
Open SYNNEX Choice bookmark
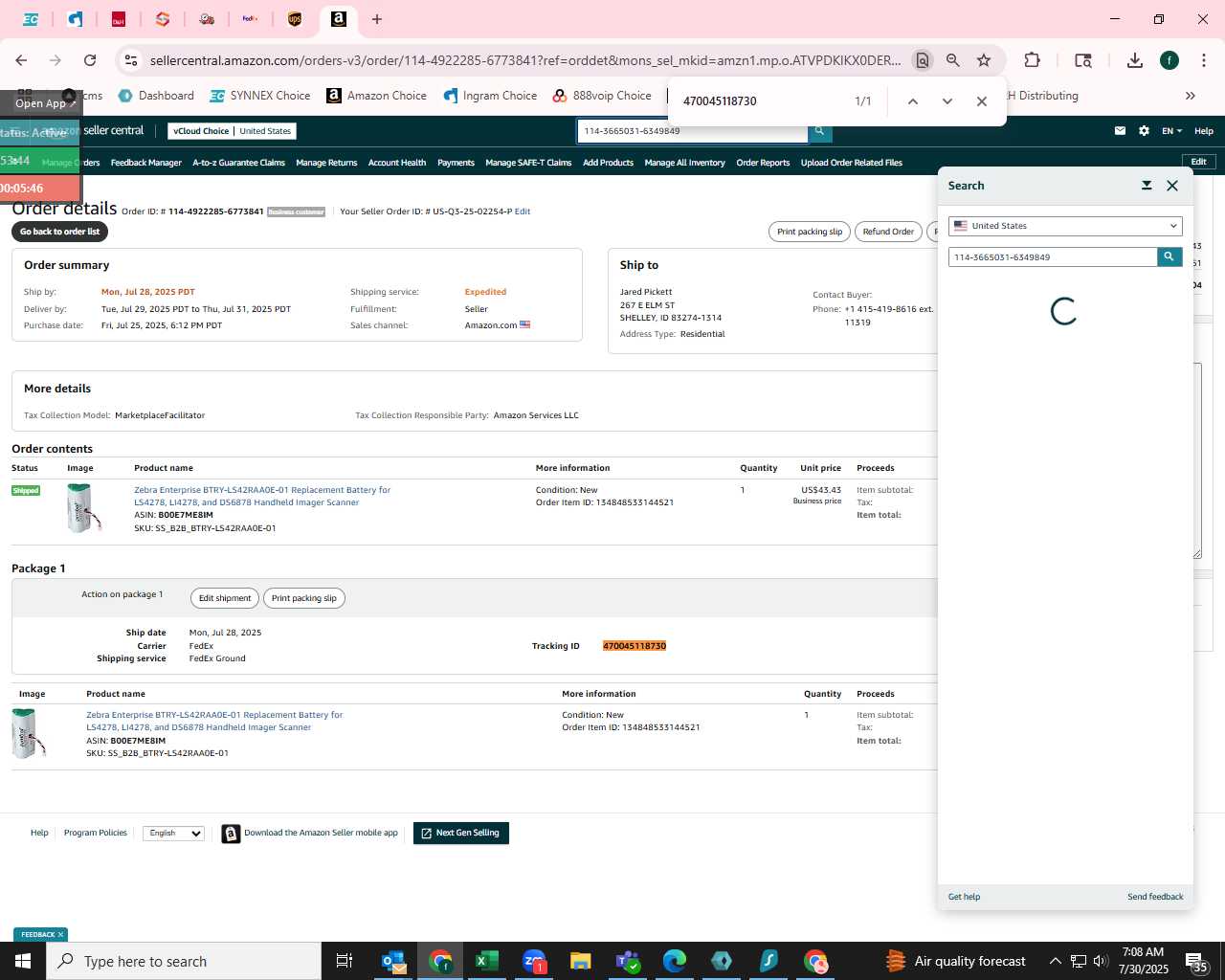point(260,96)
